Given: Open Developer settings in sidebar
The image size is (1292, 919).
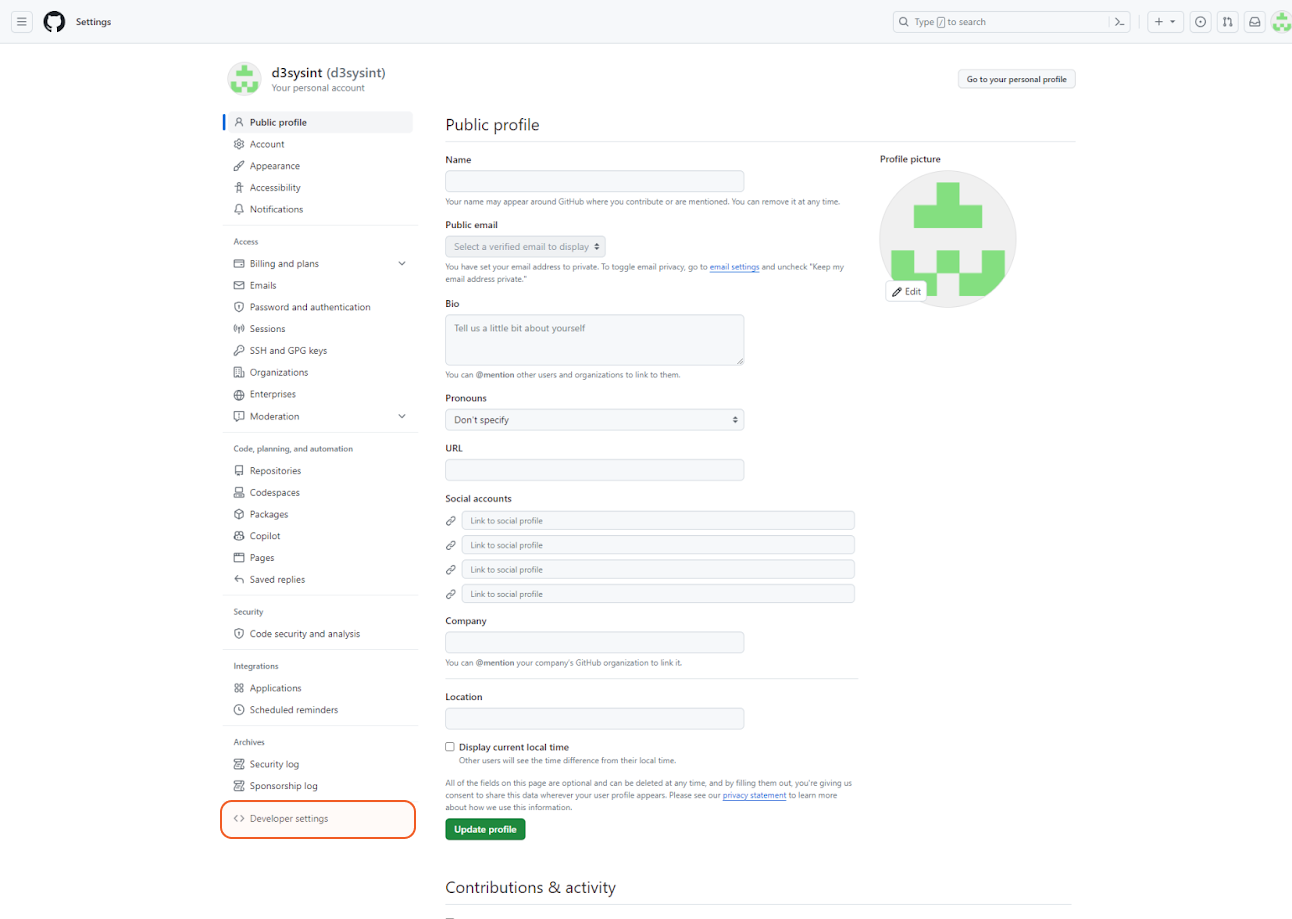Looking at the screenshot, I should (x=288, y=819).
